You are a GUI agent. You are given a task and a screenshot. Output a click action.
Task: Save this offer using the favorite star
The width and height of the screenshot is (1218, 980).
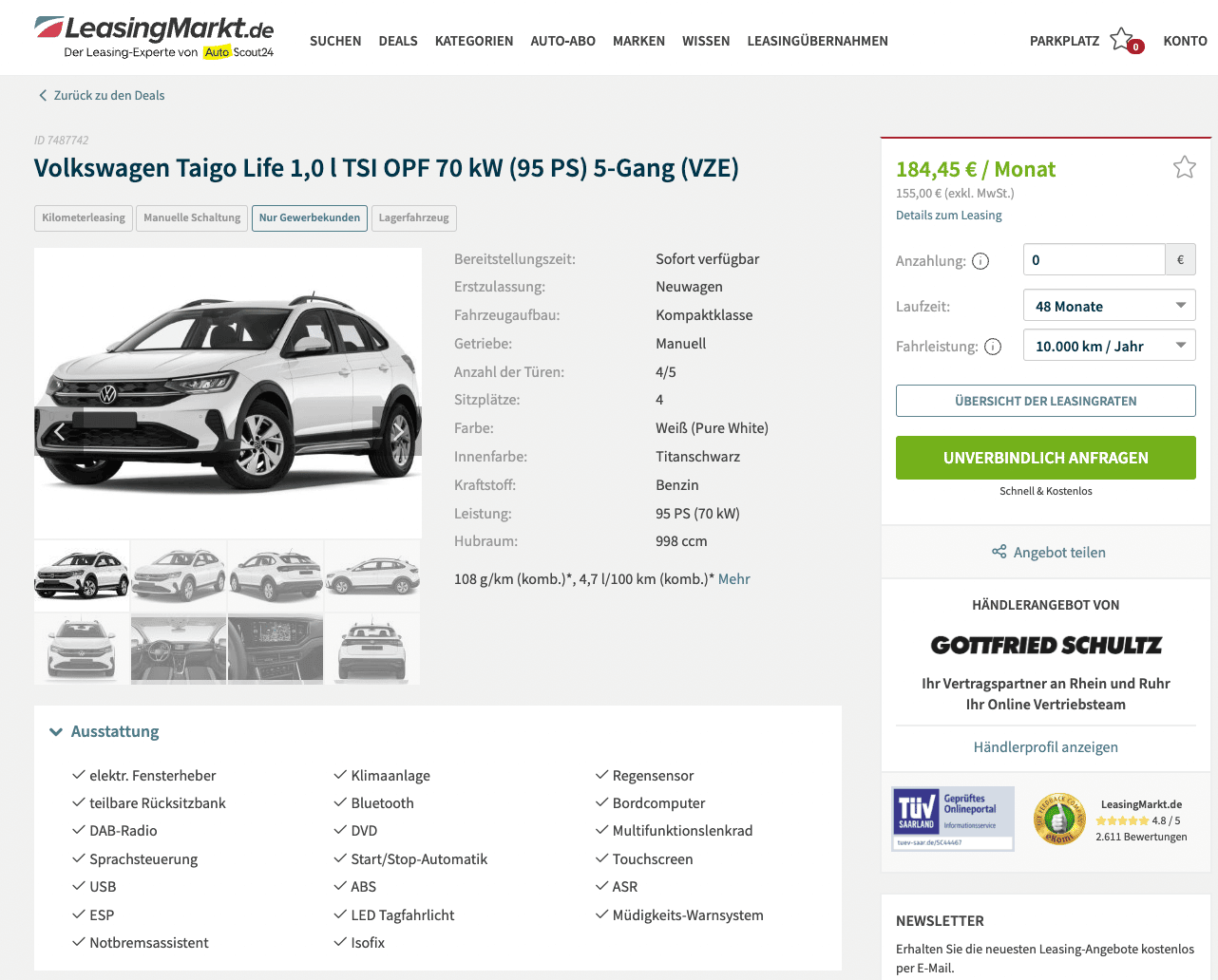click(x=1184, y=168)
